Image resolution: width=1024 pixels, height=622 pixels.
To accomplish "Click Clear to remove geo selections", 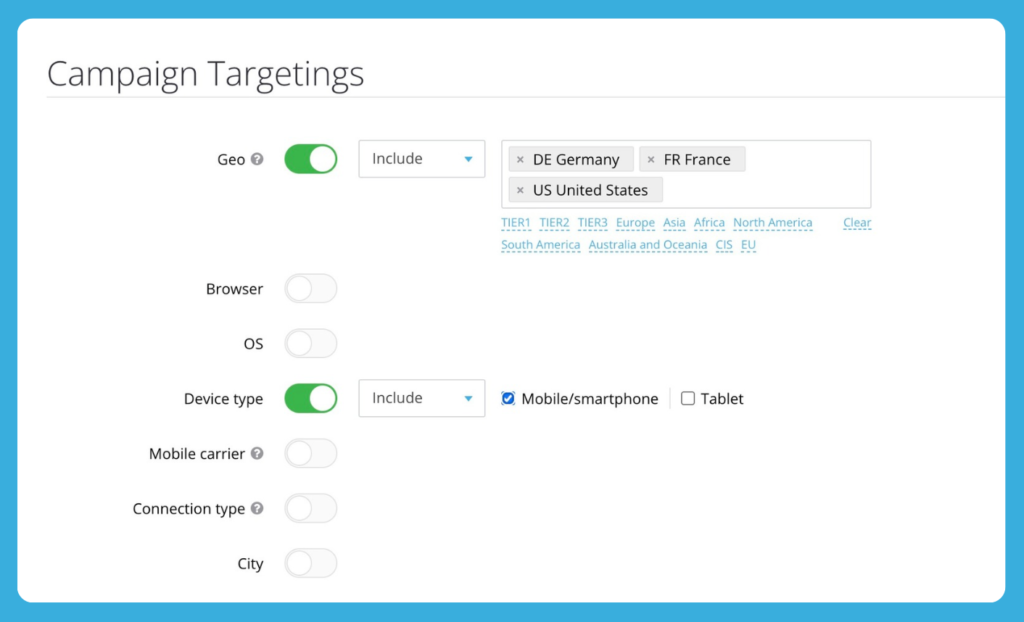I will (856, 222).
